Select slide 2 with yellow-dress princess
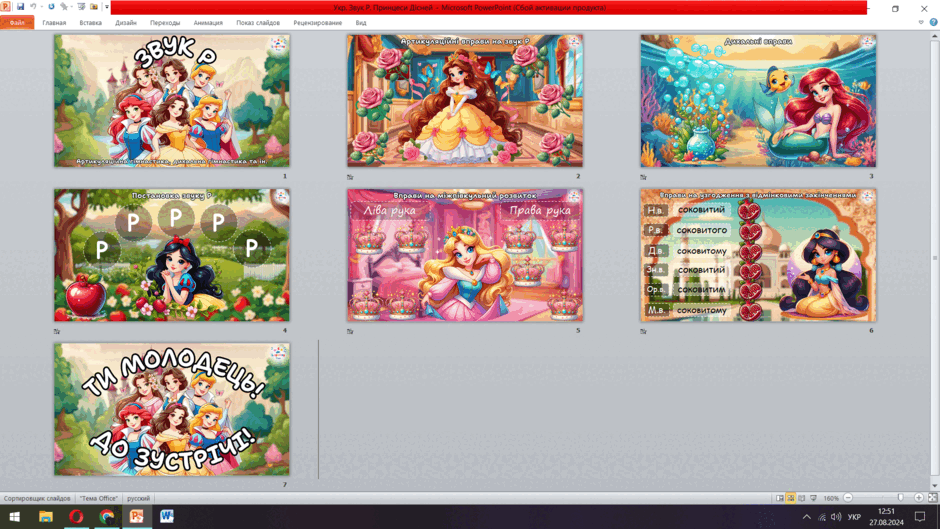The image size is (940, 529). 465,101
